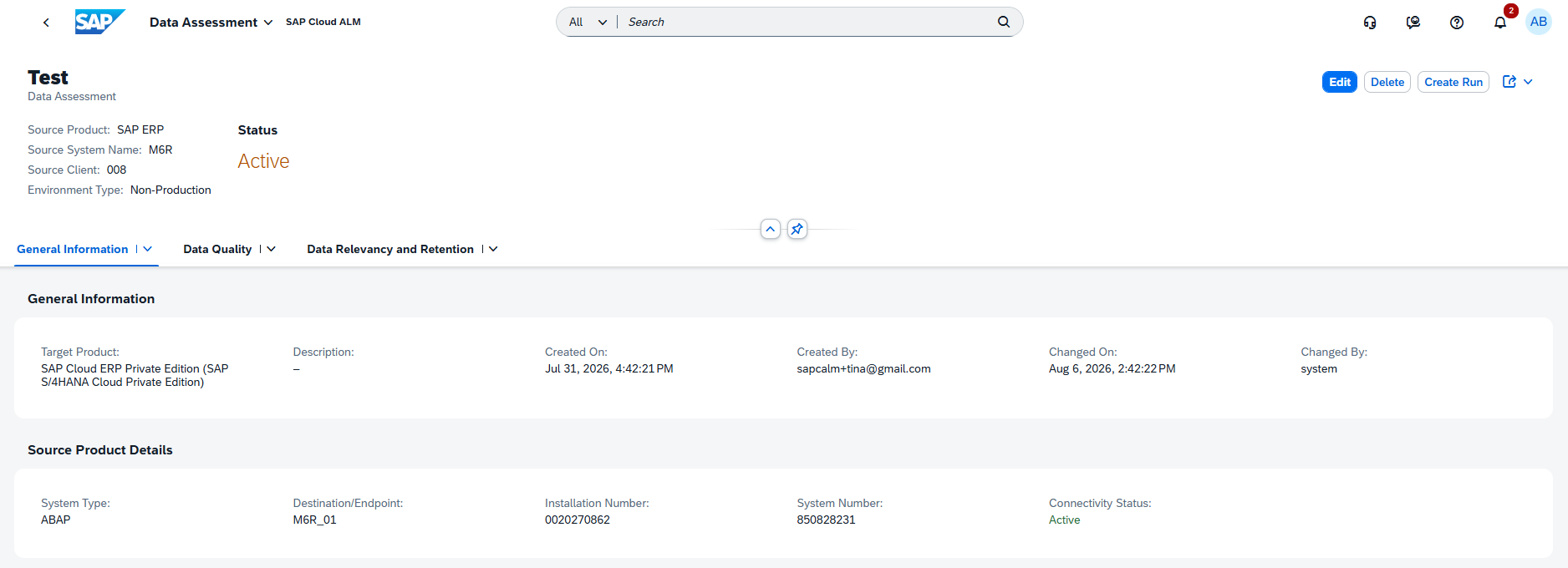Click the Changed By value system
The width and height of the screenshot is (1568, 568).
tap(1319, 368)
